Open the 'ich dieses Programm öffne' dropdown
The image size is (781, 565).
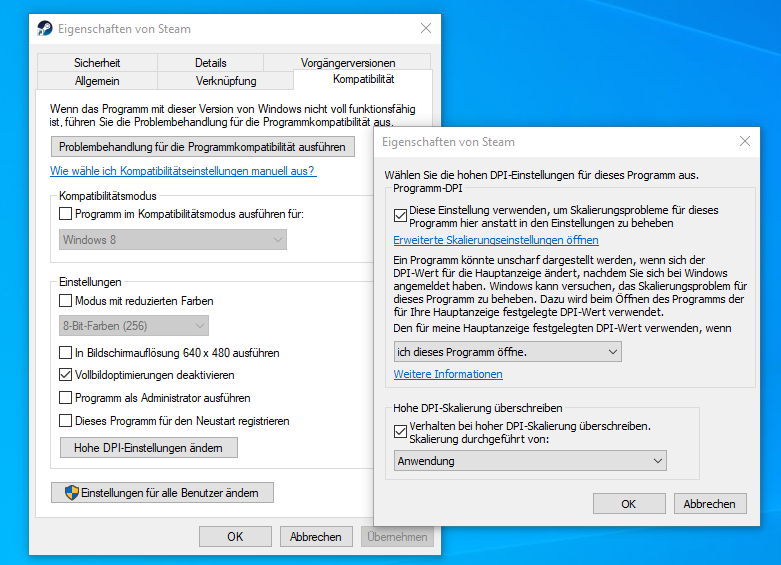point(507,352)
